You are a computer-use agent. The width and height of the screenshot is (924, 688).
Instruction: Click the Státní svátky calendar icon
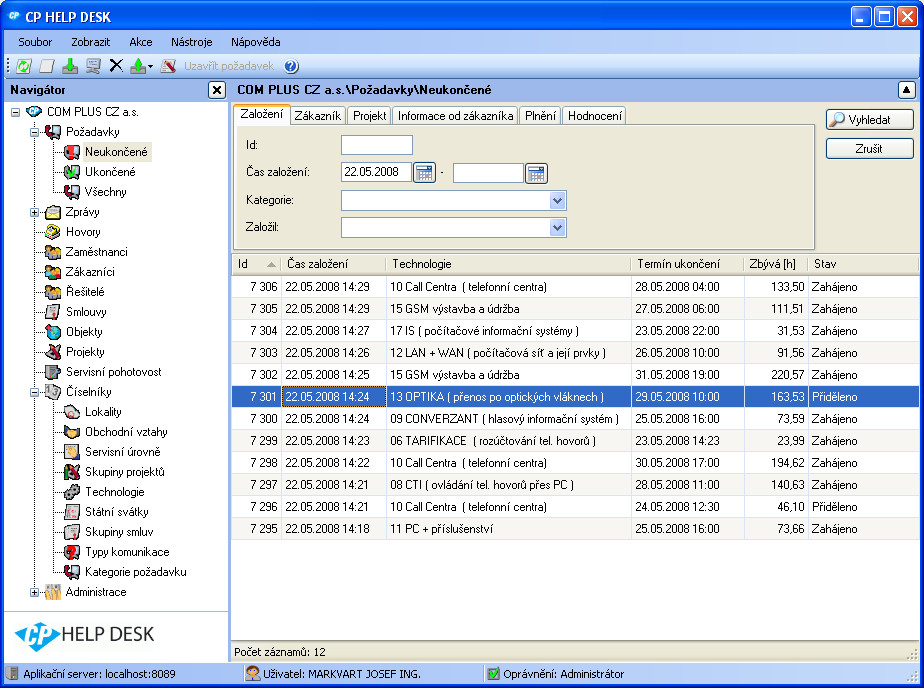click(x=72, y=512)
